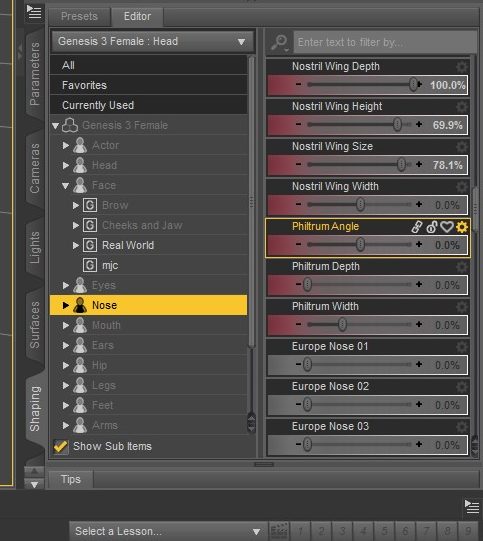Screen dimensions: 483x541
Task: Expand the Nose tree item arrow
Action: click(x=65, y=305)
